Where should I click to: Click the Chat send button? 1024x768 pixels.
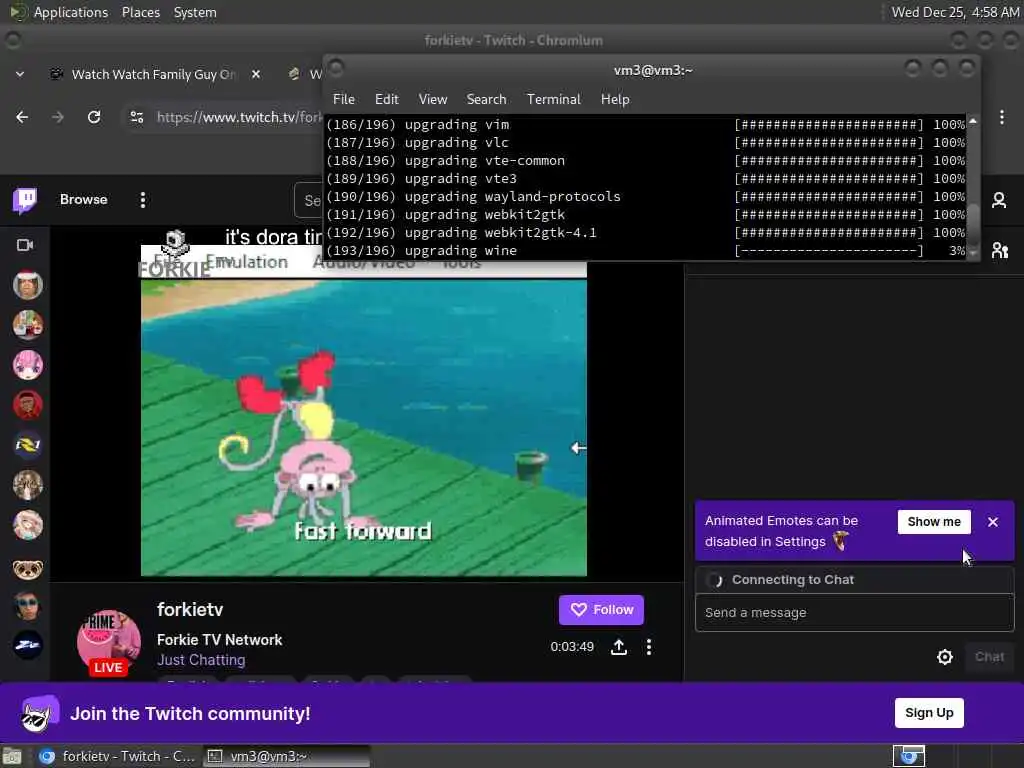coord(989,657)
